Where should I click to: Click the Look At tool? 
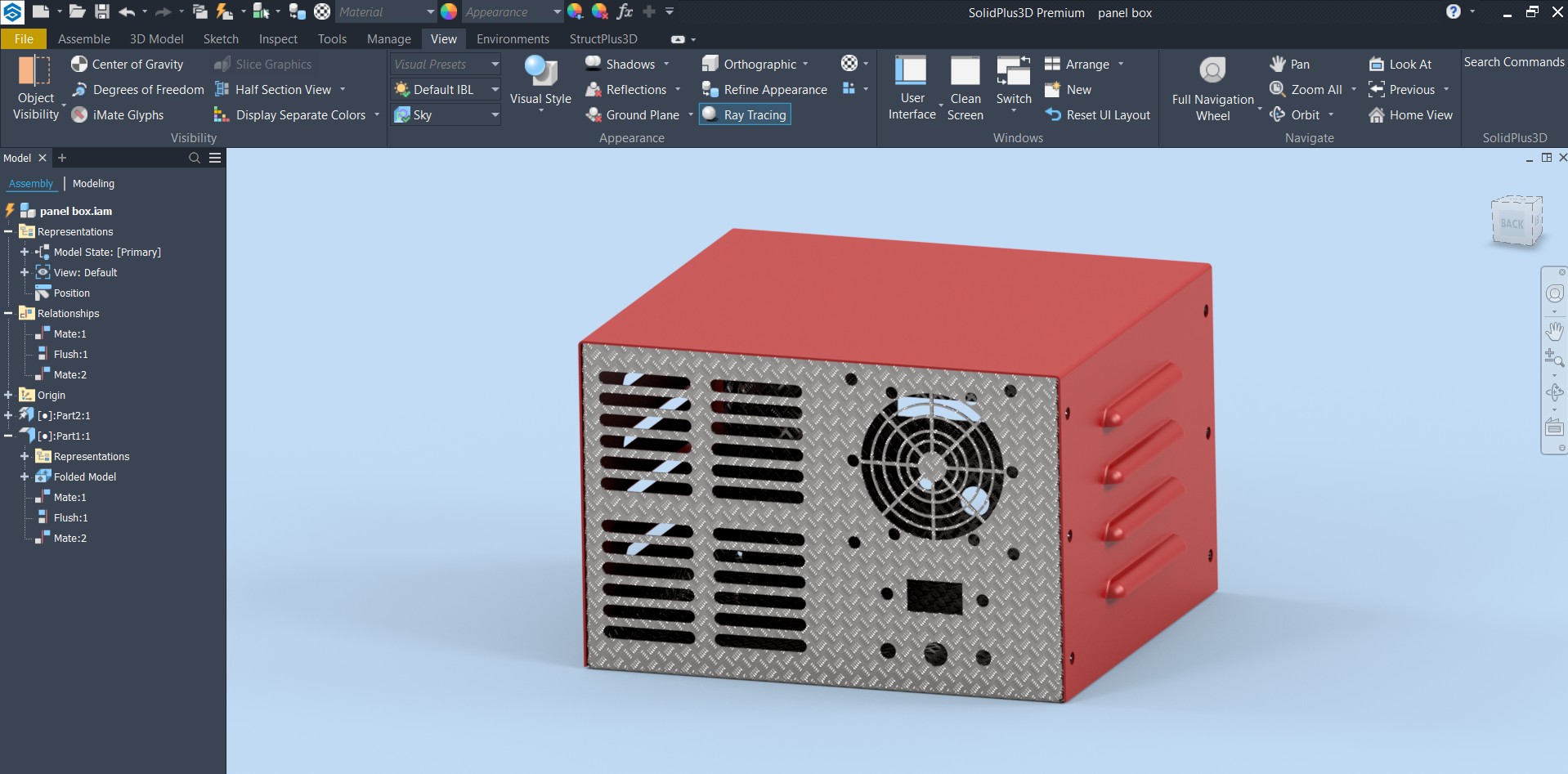(x=1400, y=65)
